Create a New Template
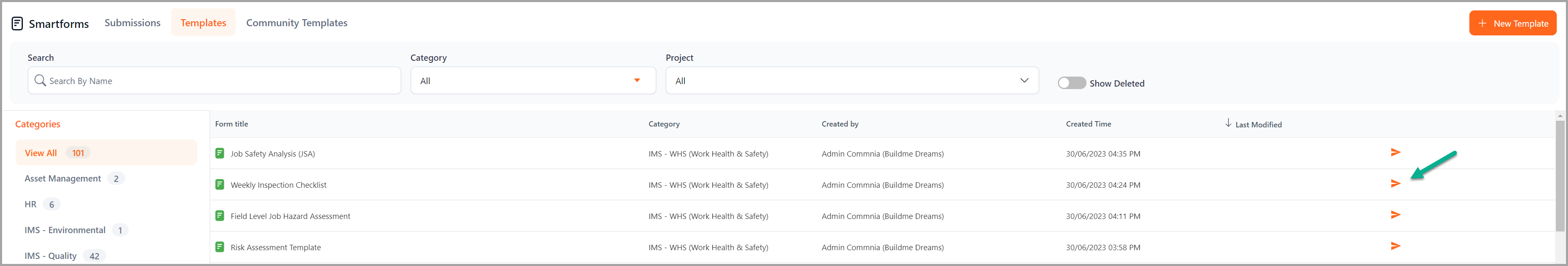1568x266 pixels. tap(1512, 23)
